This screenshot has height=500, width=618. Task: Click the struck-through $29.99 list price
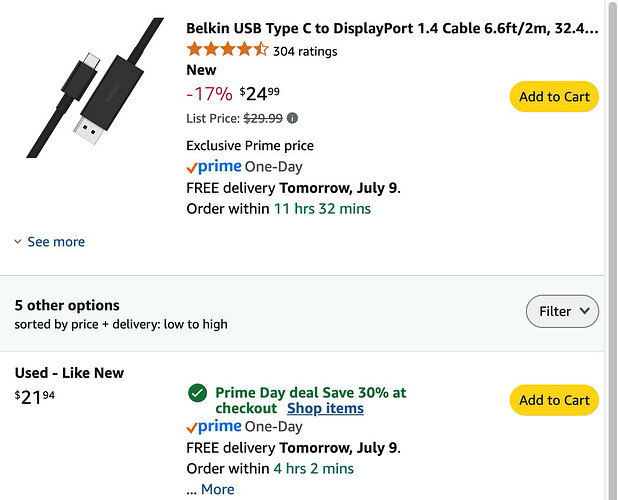263,118
